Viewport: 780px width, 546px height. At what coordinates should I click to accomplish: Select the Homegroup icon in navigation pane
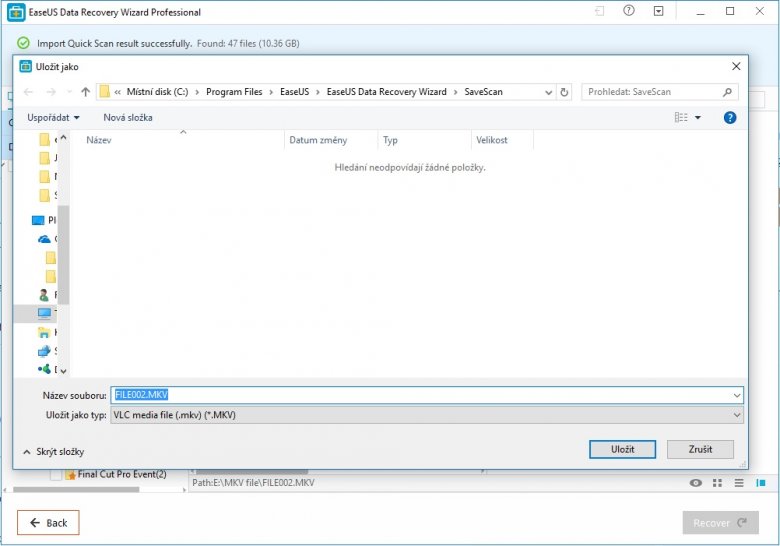[x=44, y=369]
